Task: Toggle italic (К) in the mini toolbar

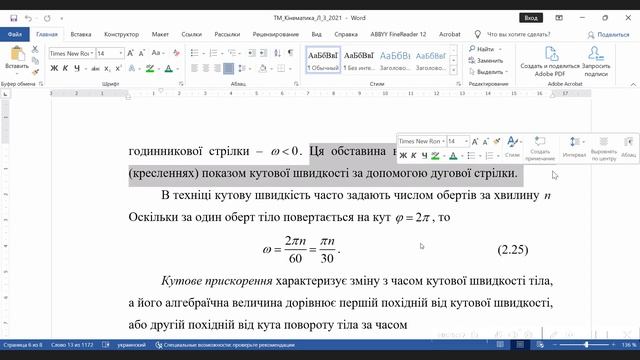Action: (x=413, y=156)
